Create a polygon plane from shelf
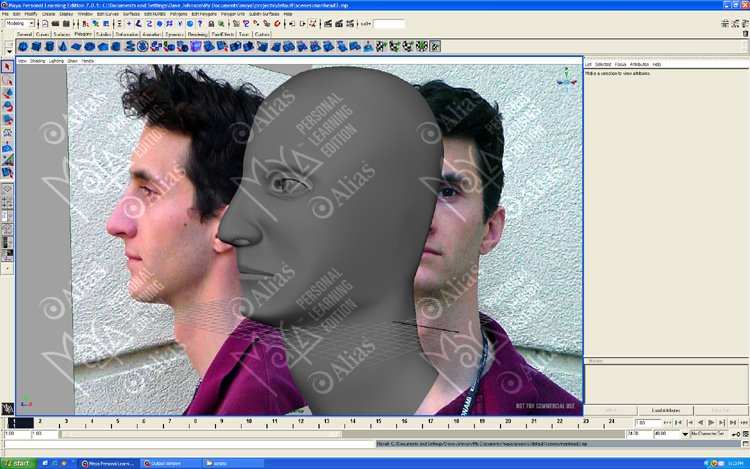The width and height of the screenshot is (750, 469). pyautogui.click(x=76, y=46)
